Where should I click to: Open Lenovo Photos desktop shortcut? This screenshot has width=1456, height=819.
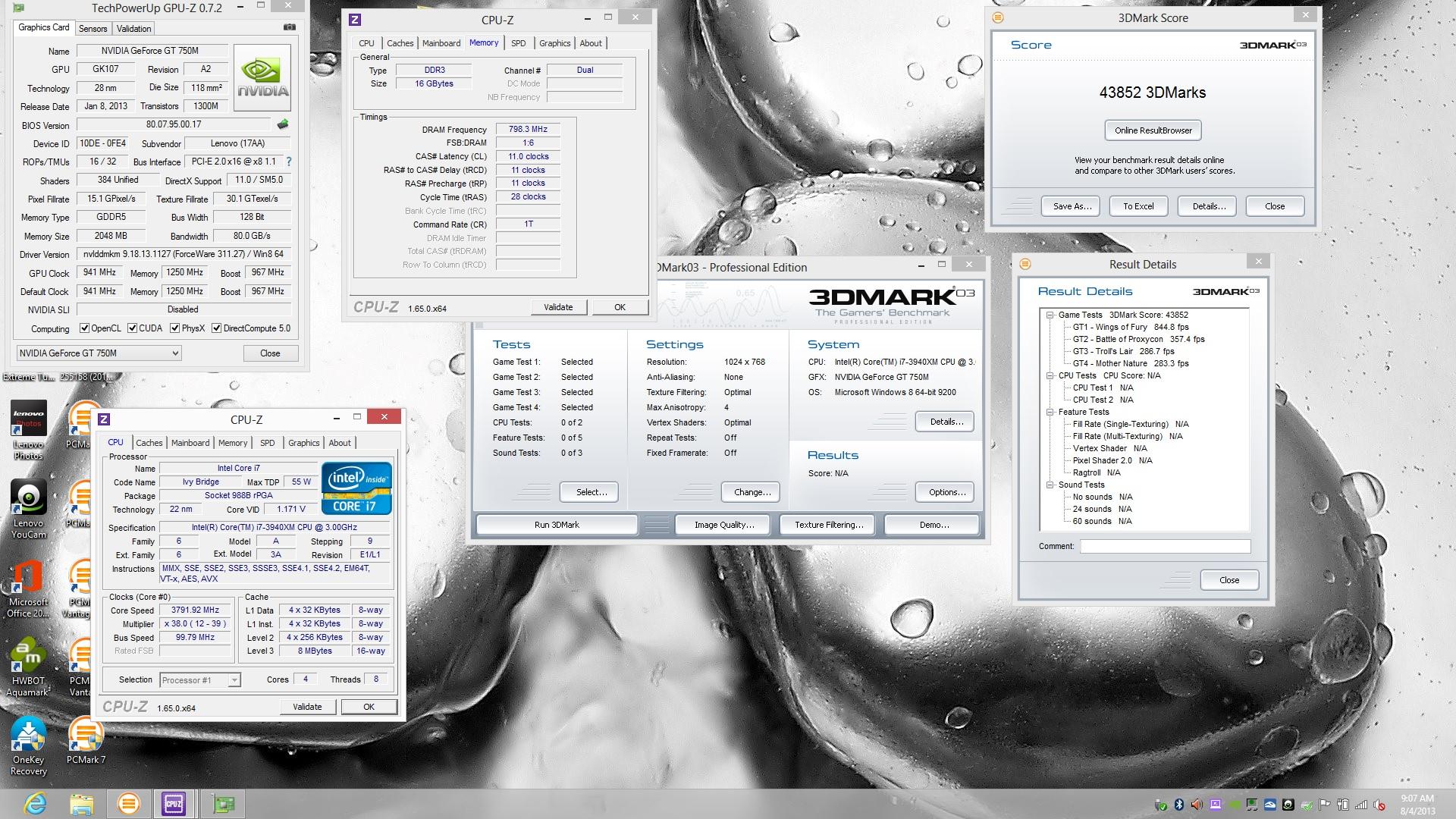pos(29,430)
